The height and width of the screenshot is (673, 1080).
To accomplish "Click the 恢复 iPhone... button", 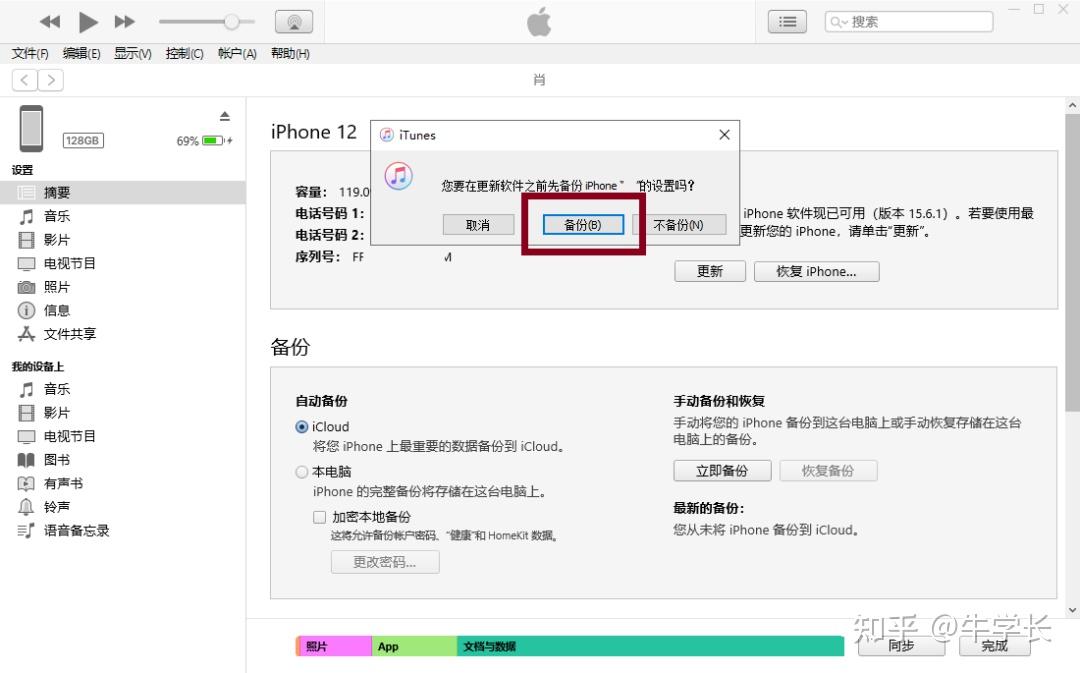I will click(816, 271).
